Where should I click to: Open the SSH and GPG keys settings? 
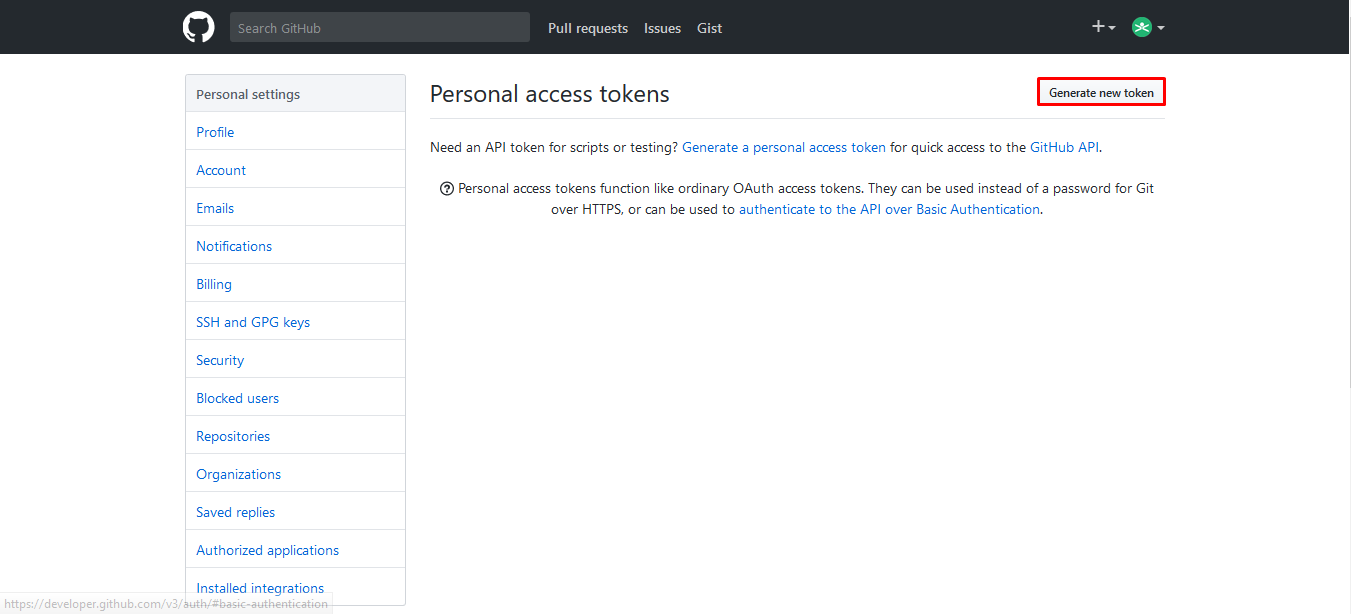tap(253, 321)
